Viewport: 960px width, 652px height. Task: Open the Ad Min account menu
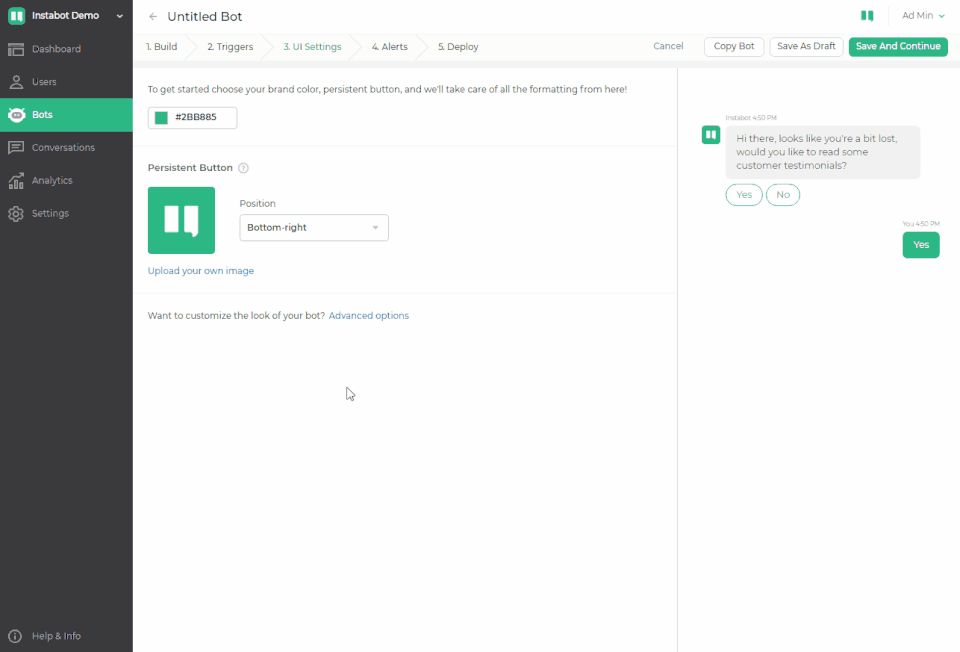[923, 16]
